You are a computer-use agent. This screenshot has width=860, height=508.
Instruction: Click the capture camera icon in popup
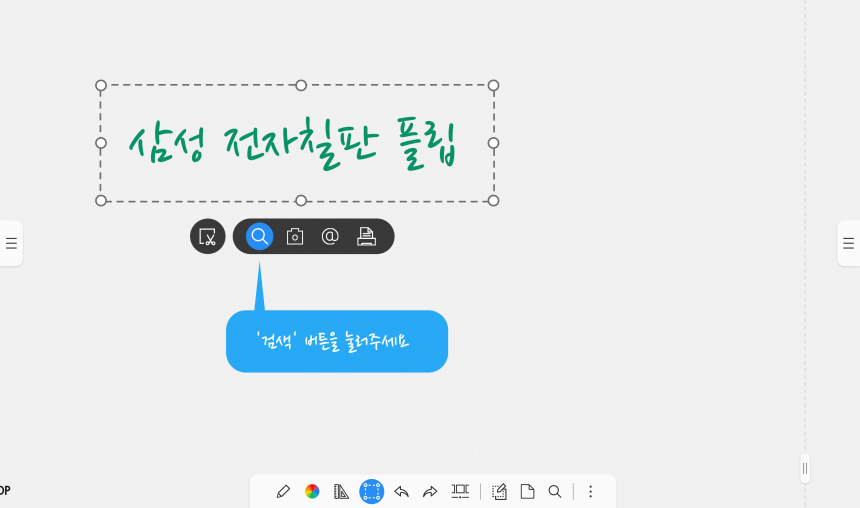click(x=295, y=236)
